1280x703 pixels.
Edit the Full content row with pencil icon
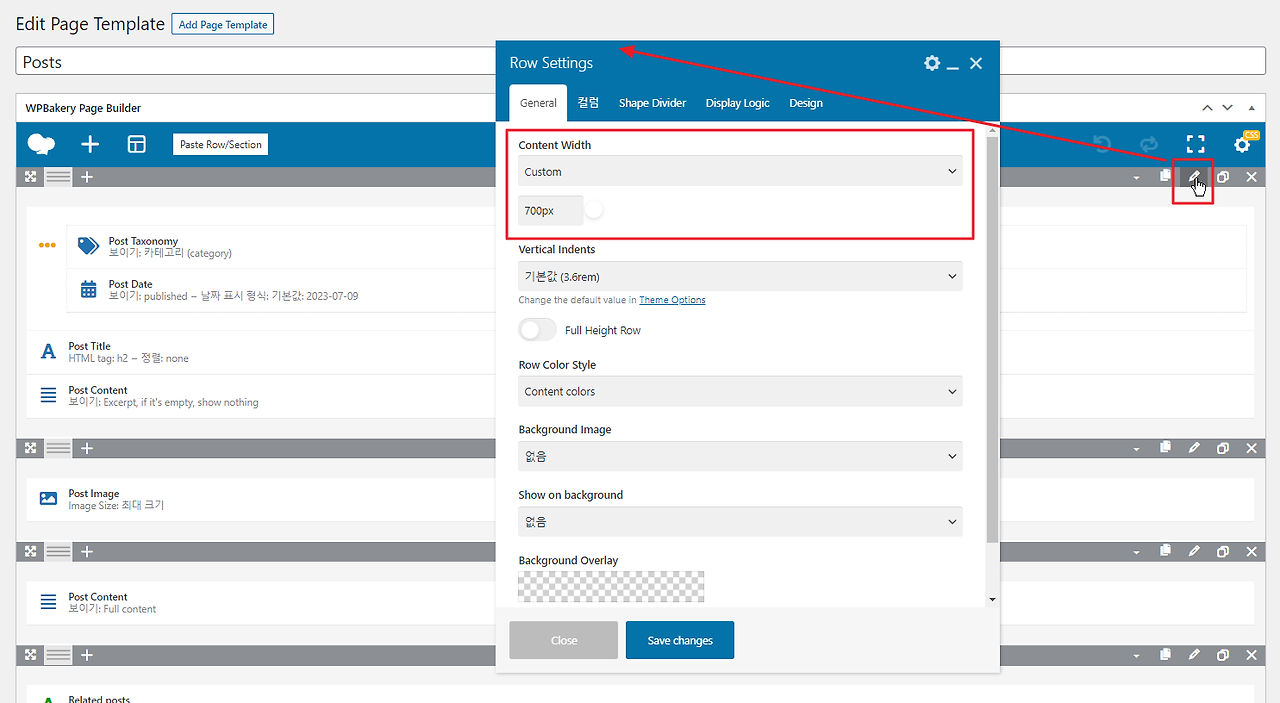coord(1194,552)
